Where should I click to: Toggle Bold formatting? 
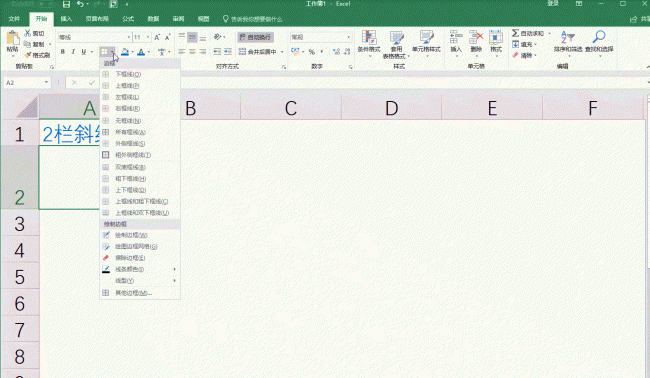[63, 51]
